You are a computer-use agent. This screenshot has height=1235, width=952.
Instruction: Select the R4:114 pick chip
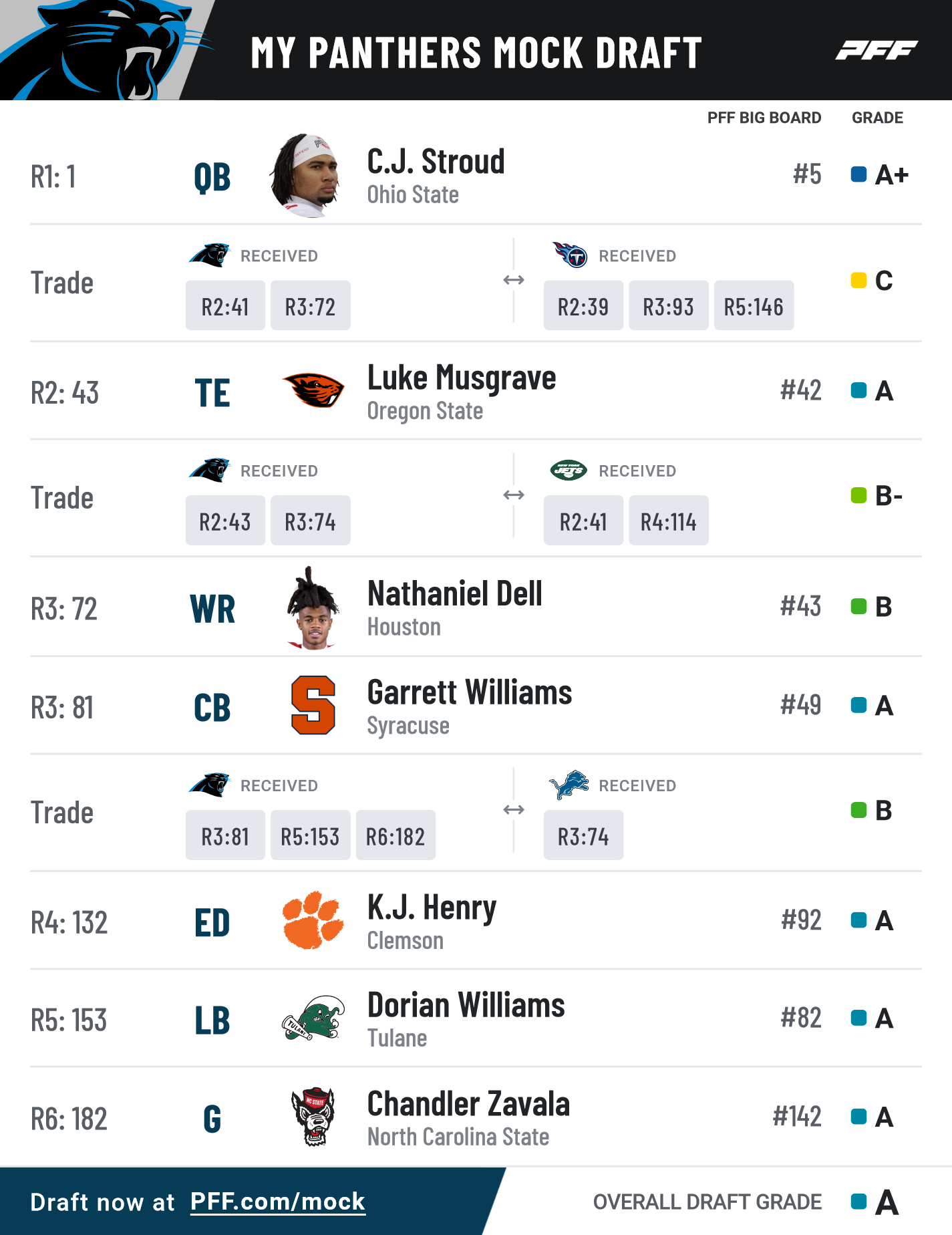point(668,521)
